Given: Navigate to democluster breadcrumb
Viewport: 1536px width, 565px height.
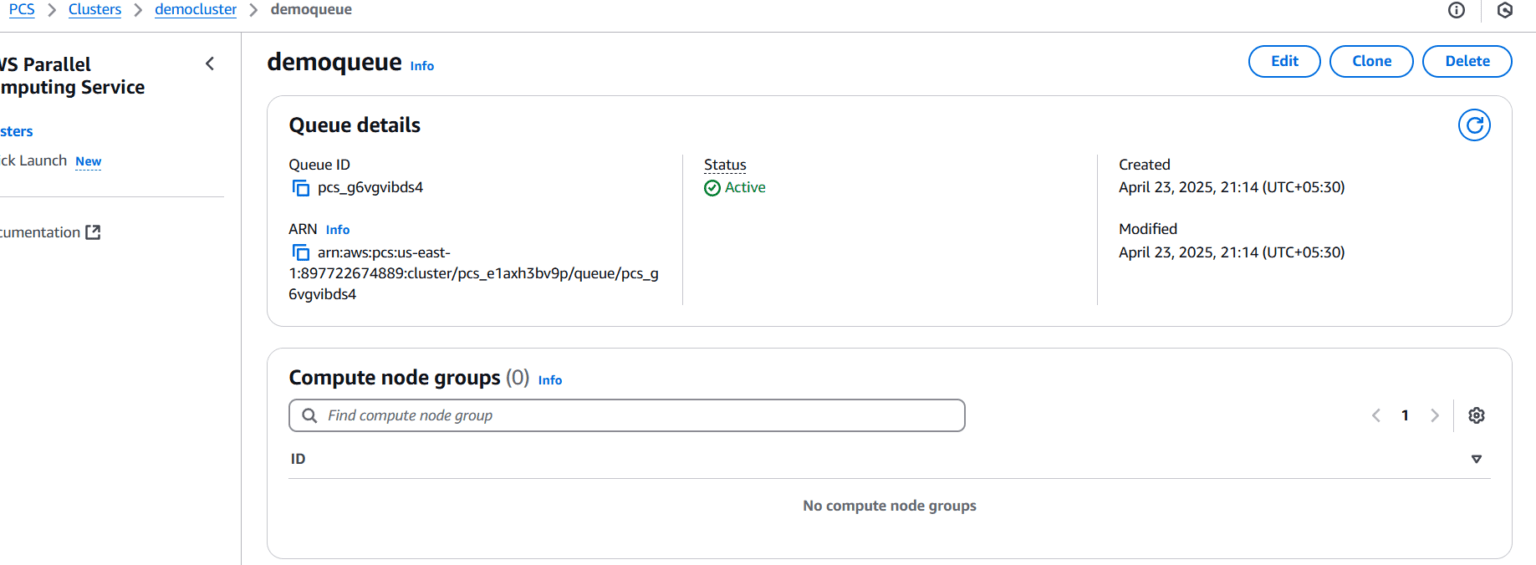Looking at the screenshot, I should [x=196, y=10].
